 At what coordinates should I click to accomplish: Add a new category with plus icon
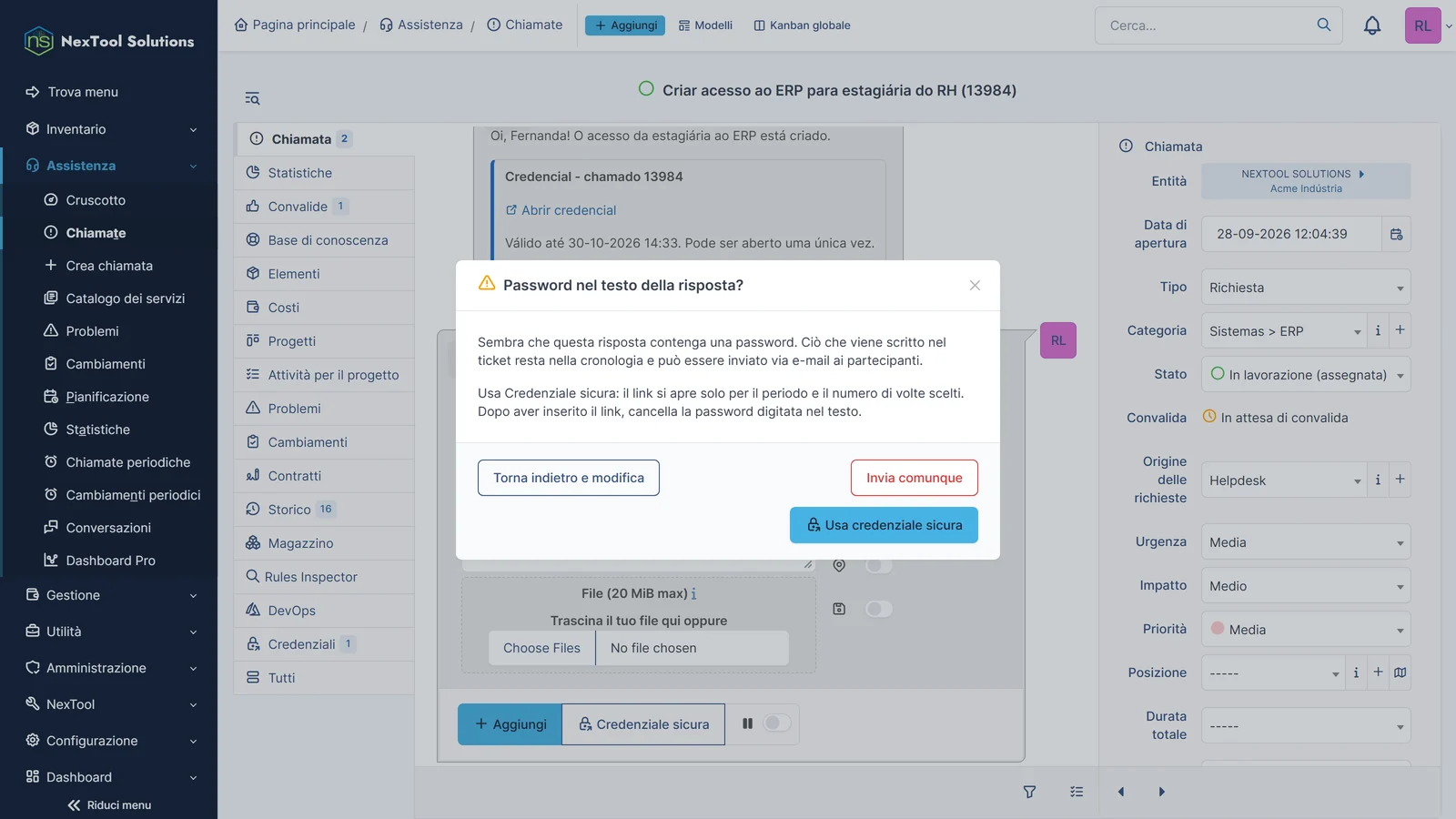1400,330
